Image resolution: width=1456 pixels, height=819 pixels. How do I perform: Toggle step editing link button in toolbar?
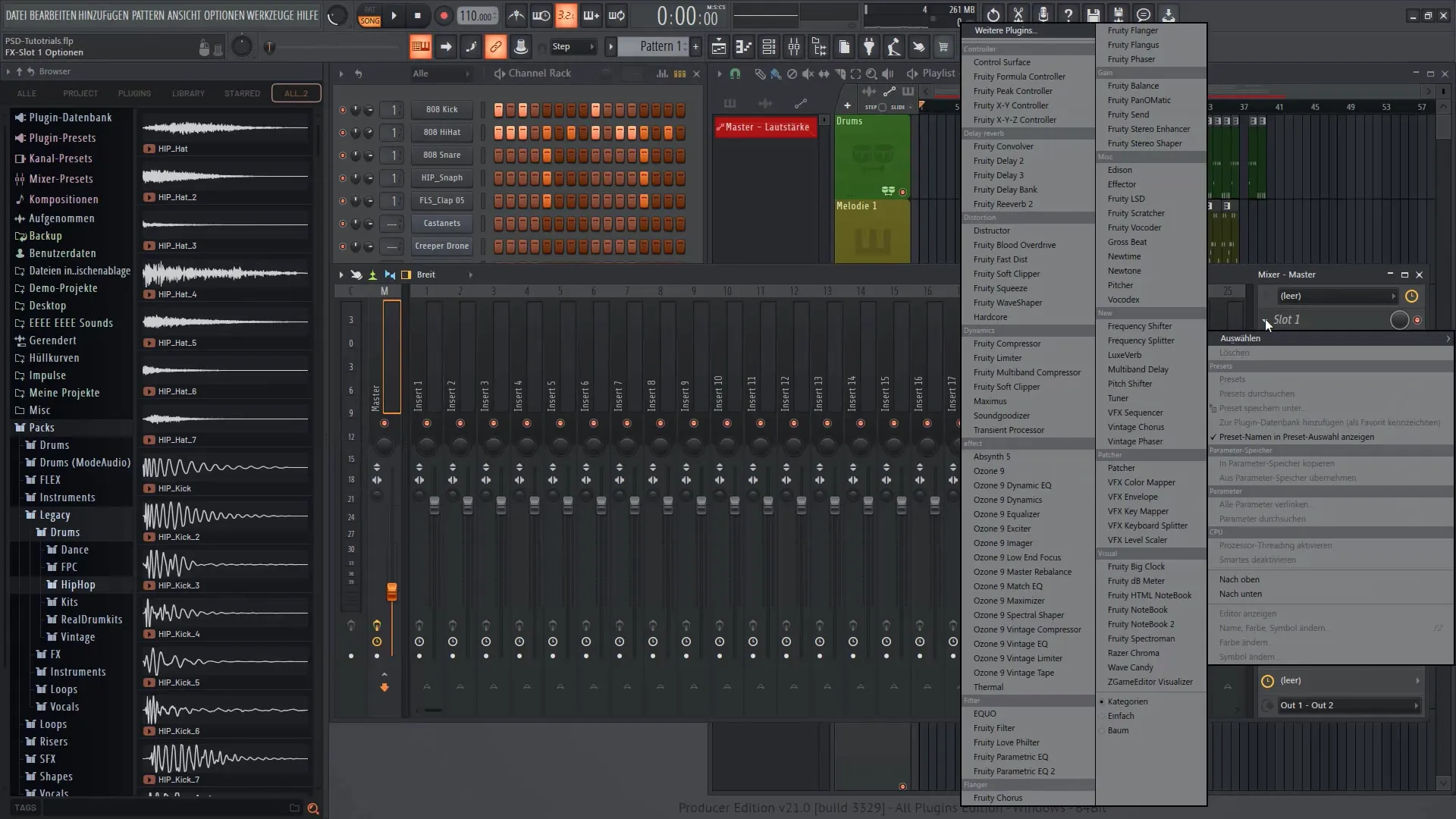tap(495, 47)
